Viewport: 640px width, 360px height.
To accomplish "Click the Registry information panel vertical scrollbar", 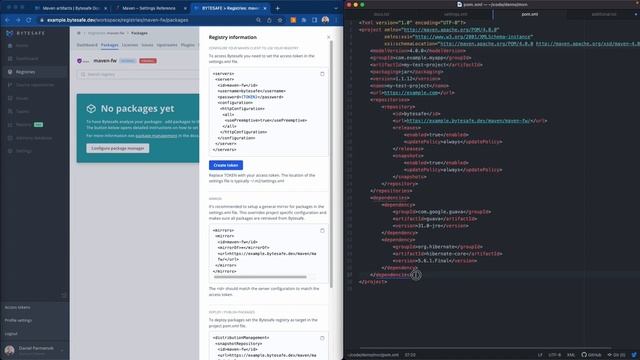I will click(331, 163).
